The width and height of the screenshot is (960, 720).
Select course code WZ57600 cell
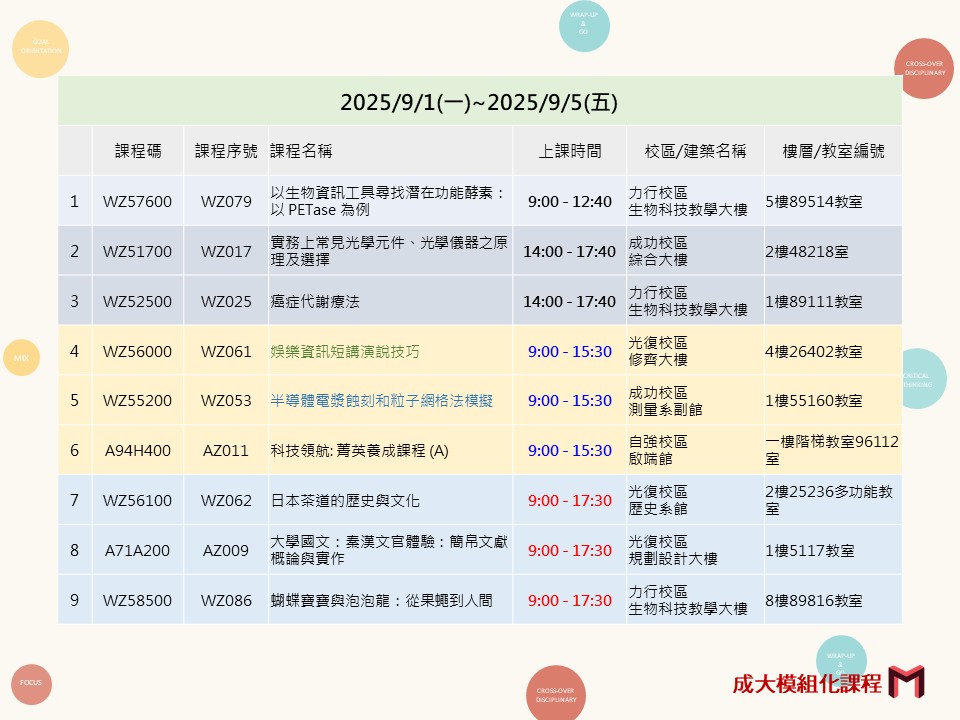137,201
